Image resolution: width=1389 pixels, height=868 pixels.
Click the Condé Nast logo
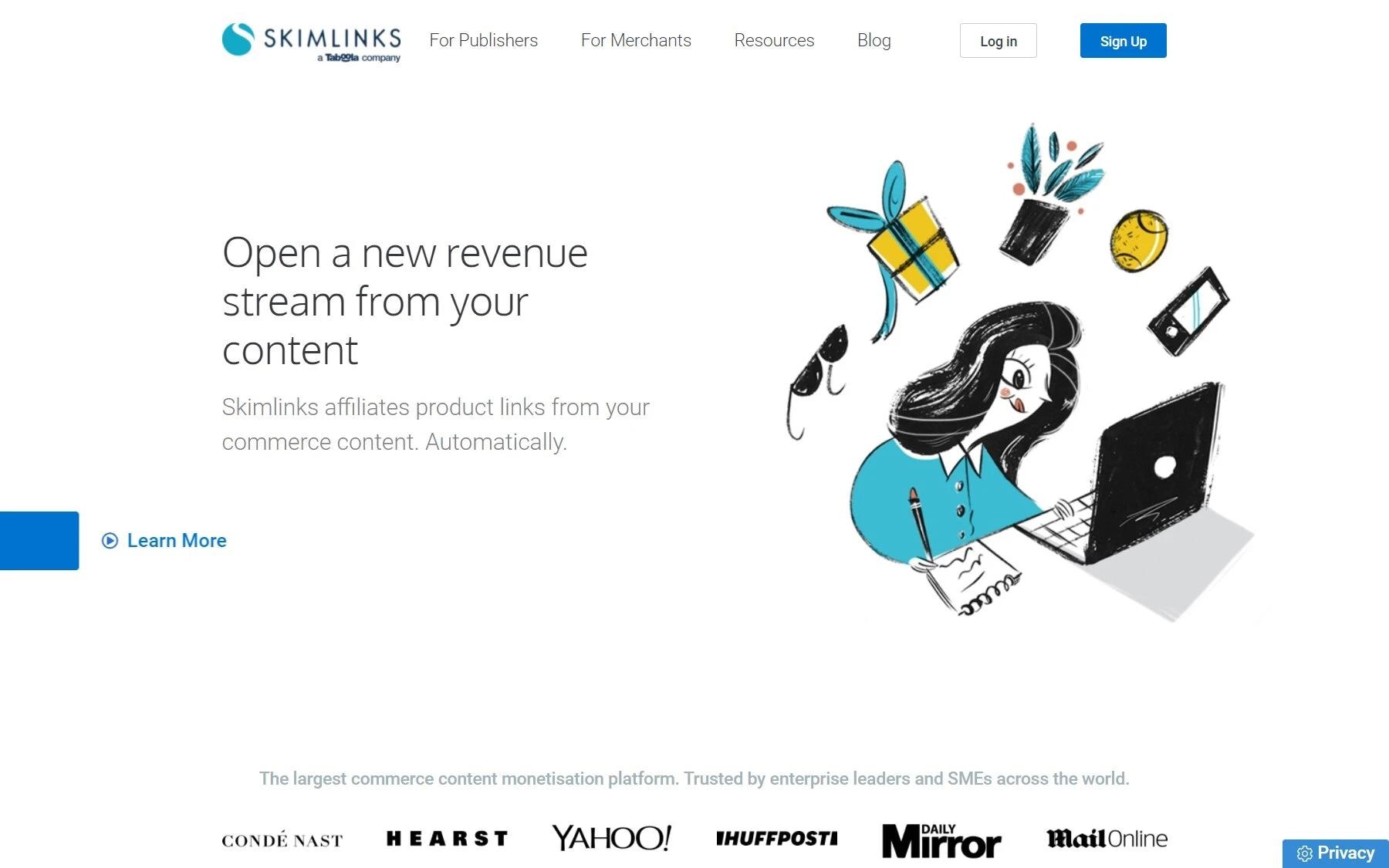(282, 839)
